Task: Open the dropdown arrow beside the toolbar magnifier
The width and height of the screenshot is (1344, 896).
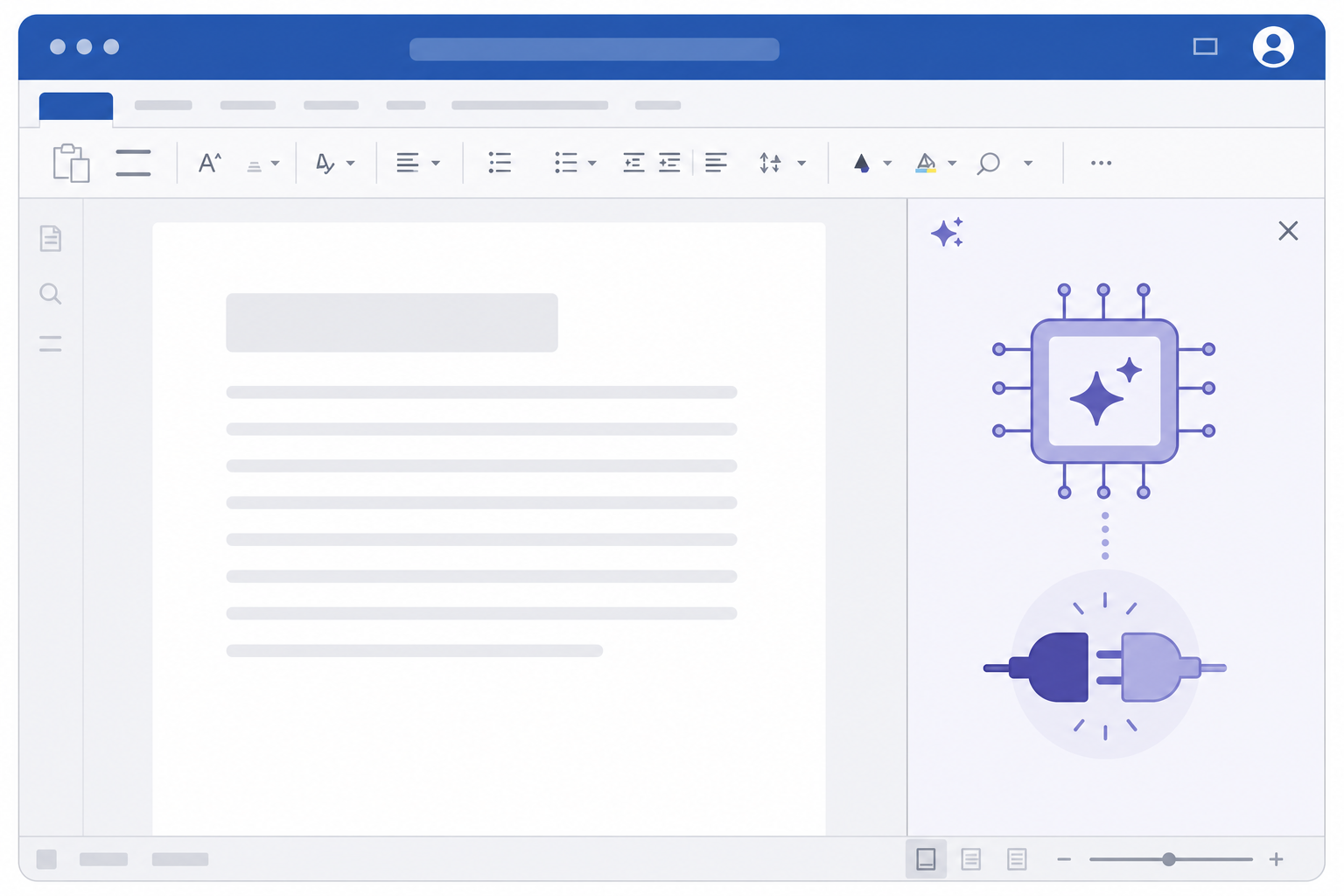Action: coord(1028,163)
